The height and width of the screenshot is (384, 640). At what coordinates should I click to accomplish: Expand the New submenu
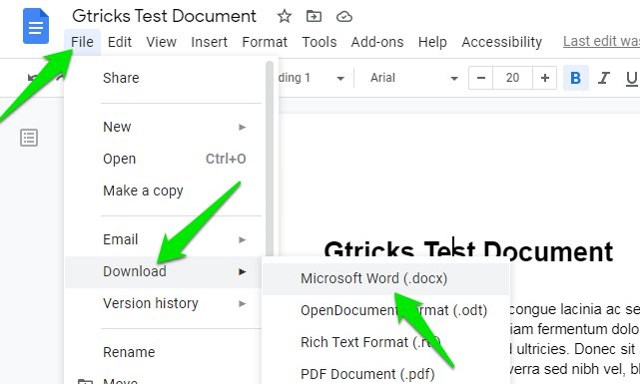click(174, 127)
